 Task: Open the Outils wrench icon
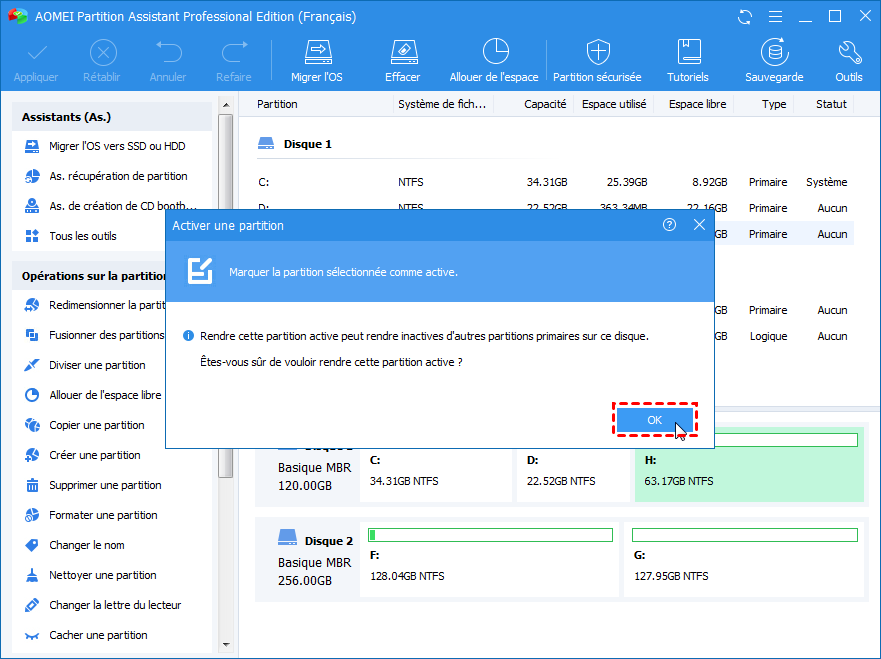(849, 52)
